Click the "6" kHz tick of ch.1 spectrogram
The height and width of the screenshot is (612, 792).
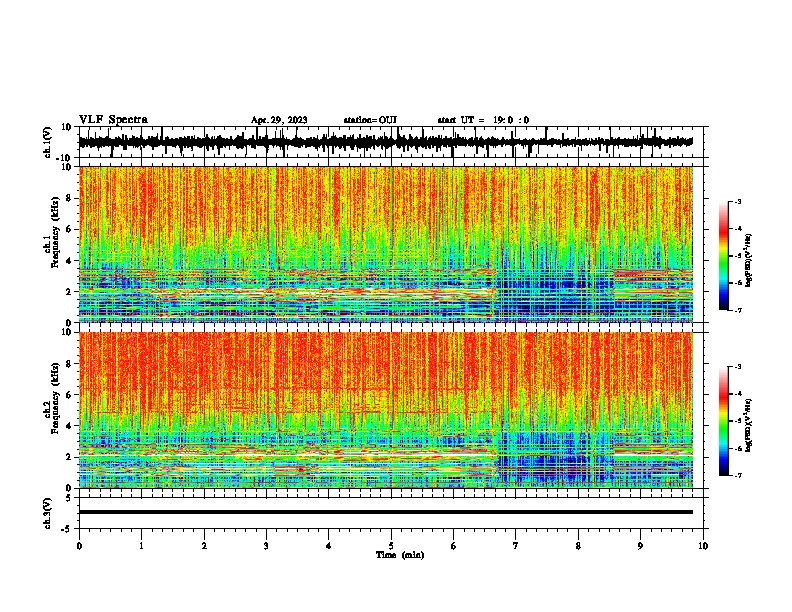click(x=69, y=230)
